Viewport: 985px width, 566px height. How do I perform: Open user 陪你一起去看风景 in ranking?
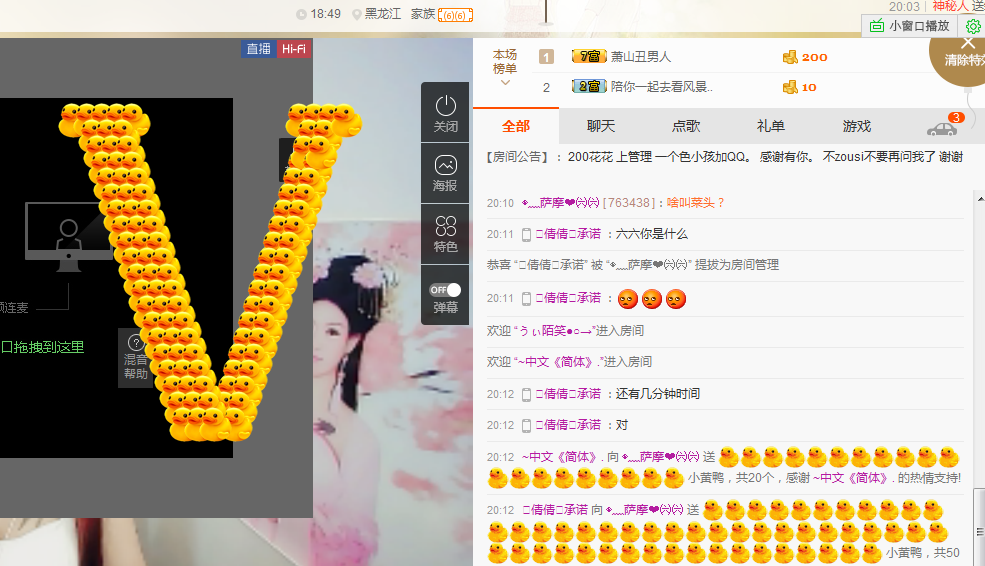tap(661, 87)
